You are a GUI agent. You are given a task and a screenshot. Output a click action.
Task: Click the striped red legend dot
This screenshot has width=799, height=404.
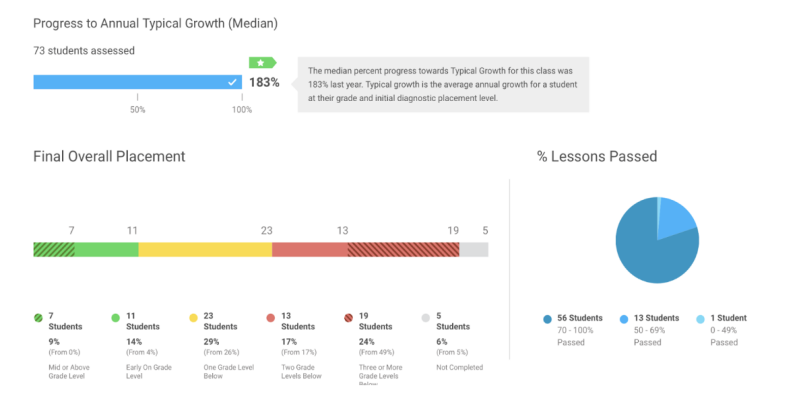pos(349,318)
